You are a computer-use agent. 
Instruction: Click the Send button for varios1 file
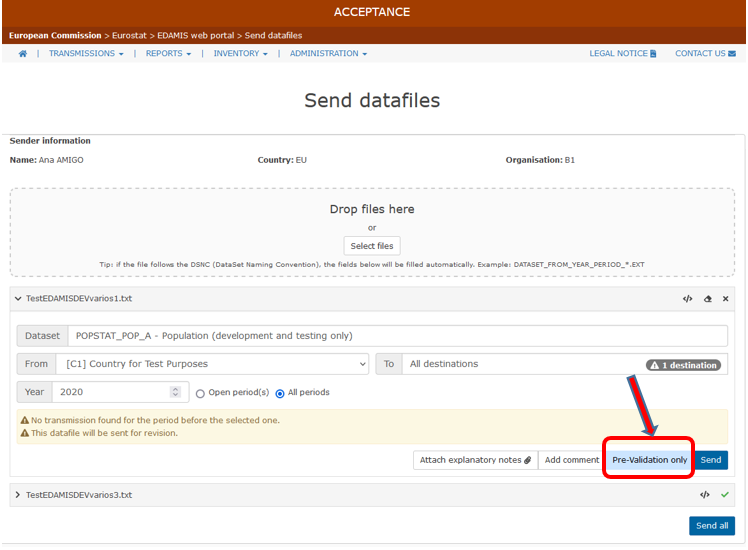(x=711, y=460)
